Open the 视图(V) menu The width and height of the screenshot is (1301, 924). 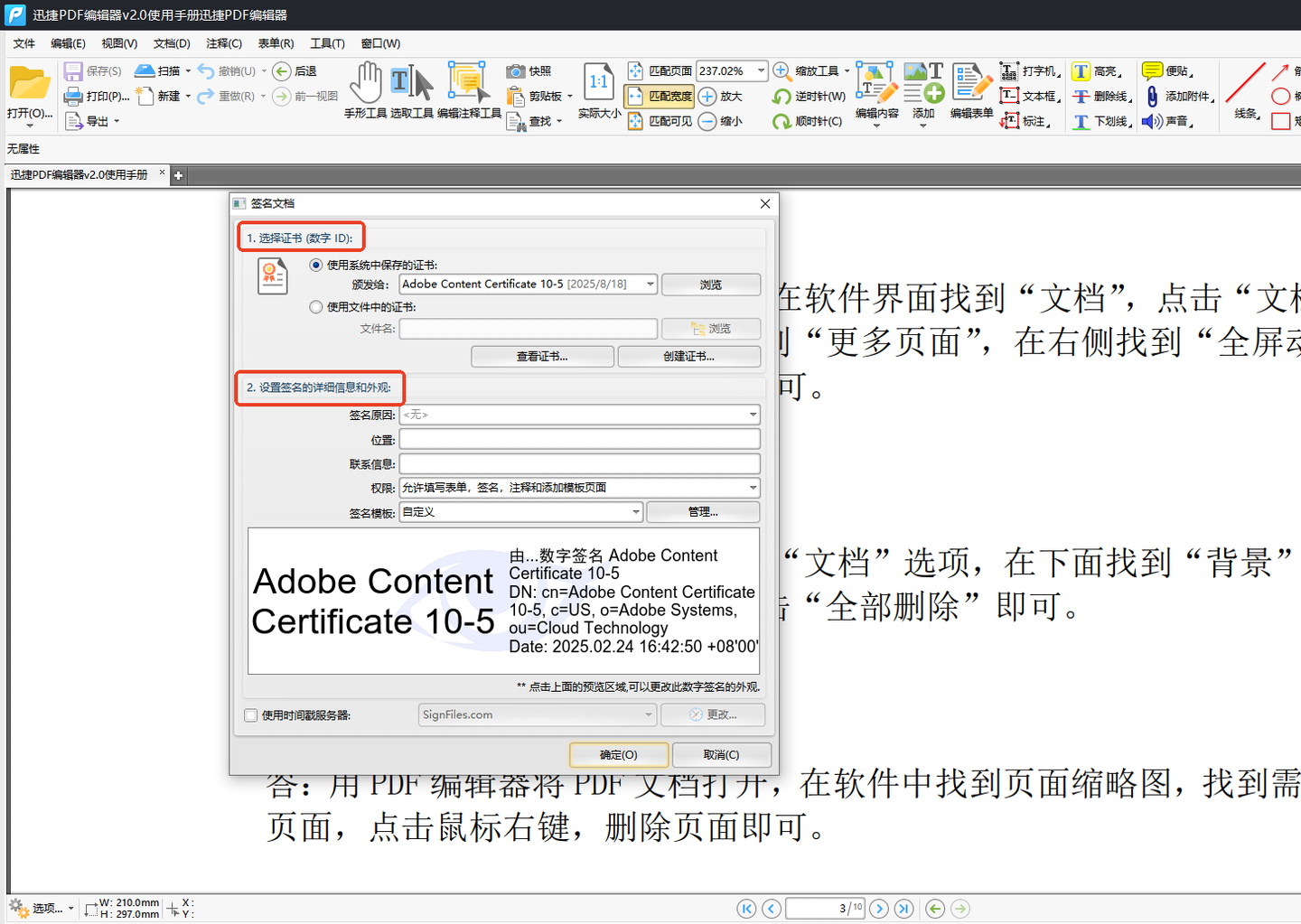(x=119, y=43)
